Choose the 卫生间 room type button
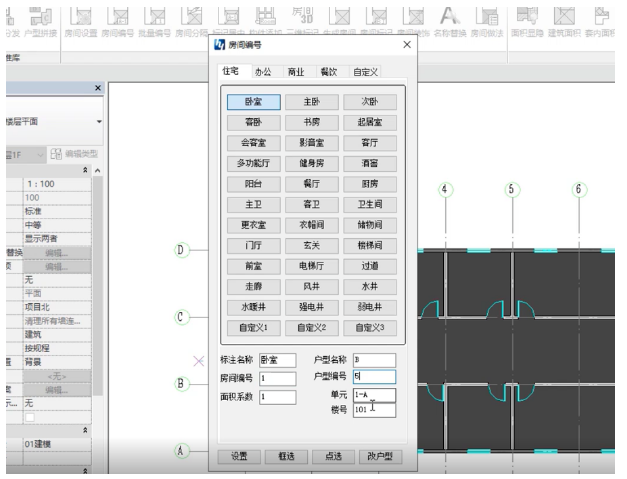 coord(370,205)
